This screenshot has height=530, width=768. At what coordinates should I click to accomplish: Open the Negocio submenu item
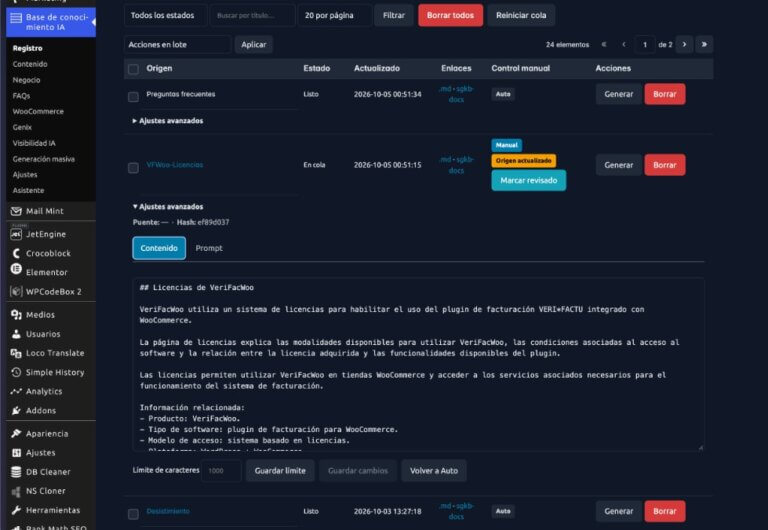(26, 80)
